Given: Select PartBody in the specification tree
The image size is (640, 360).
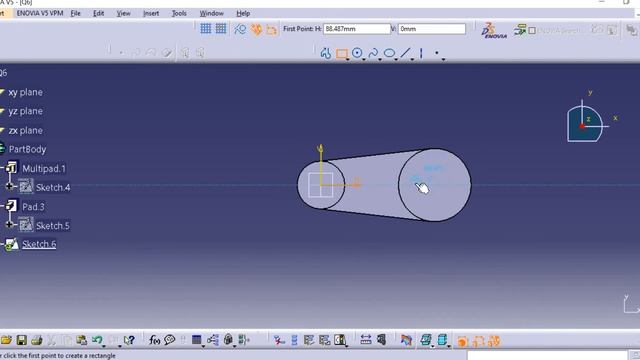Looking at the screenshot, I should click(27, 149).
